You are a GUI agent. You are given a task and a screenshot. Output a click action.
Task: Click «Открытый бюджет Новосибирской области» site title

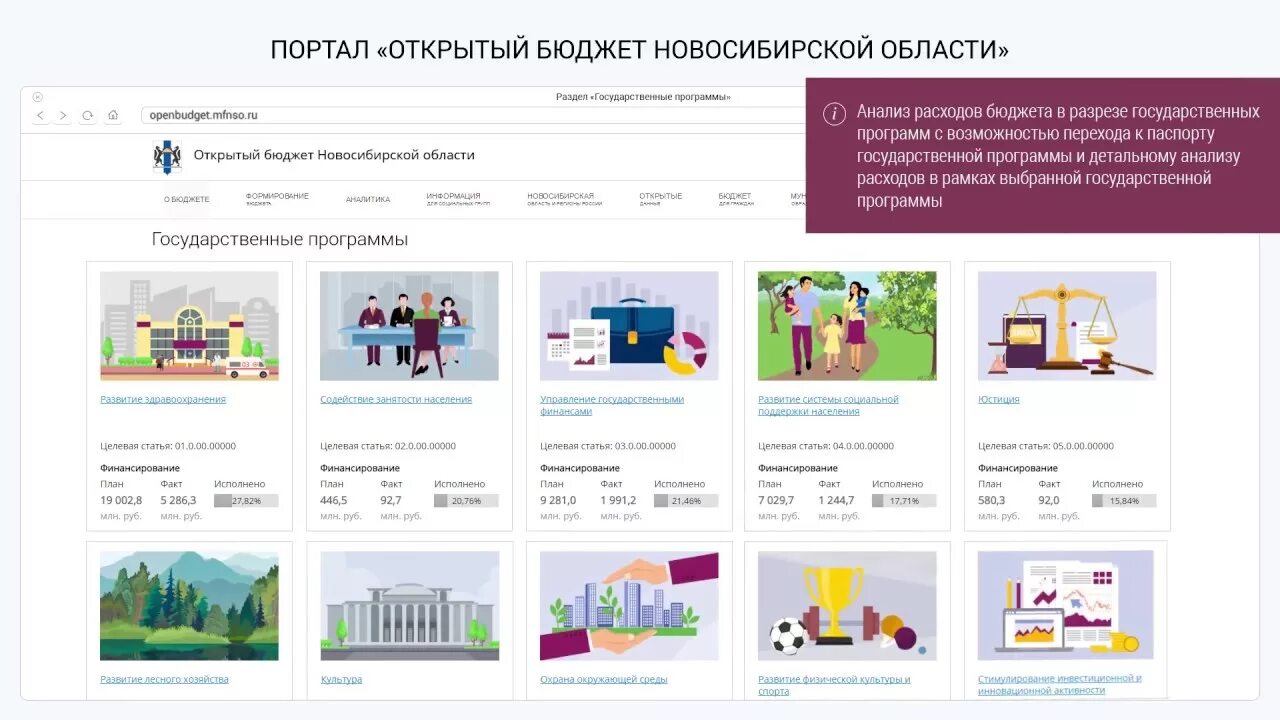(x=334, y=155)
